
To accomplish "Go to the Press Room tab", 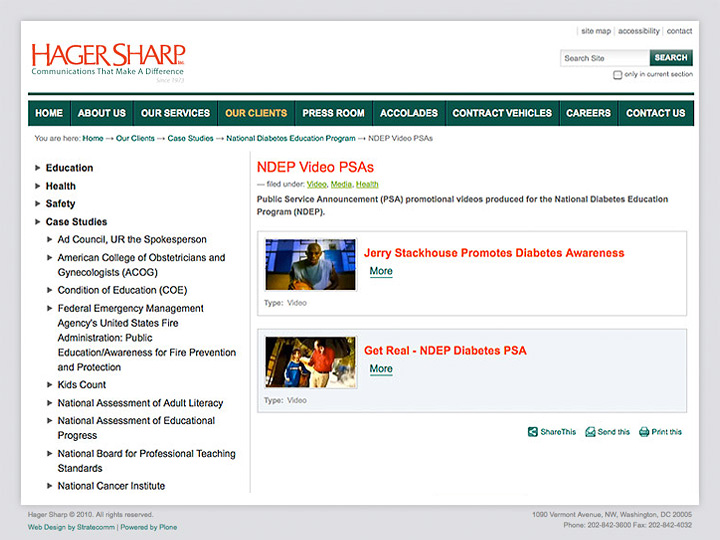I will [333, 113].
